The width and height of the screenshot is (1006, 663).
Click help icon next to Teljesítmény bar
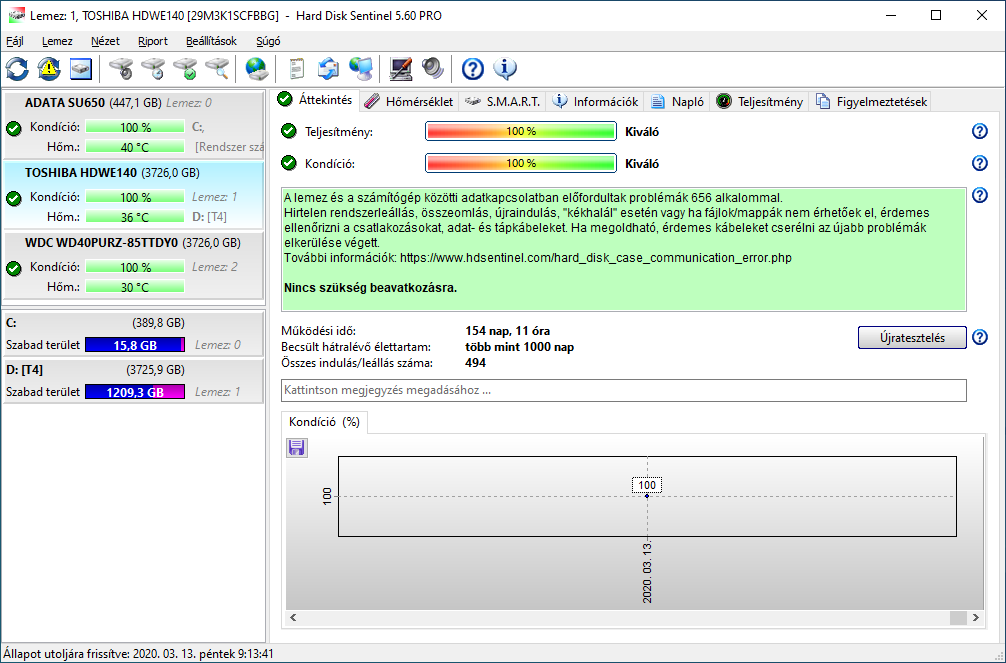[980, 131]
